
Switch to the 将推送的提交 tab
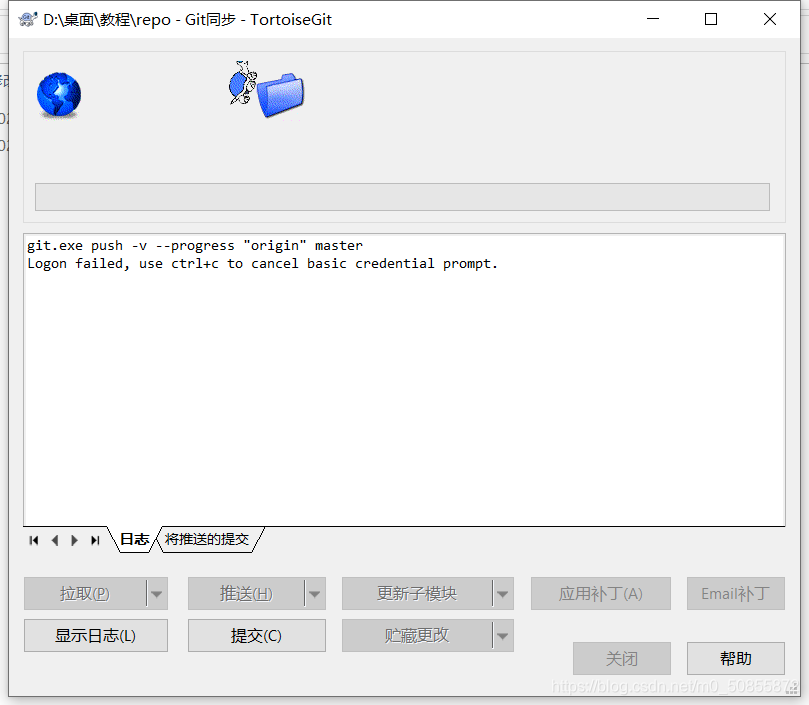click(207, 539)
